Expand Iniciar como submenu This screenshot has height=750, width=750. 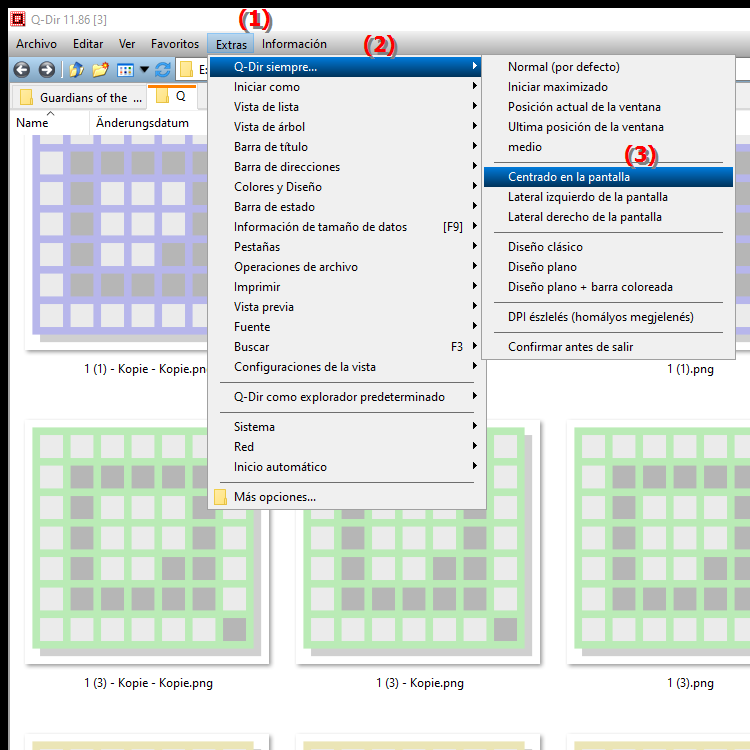pyautogui.click(x=345, y=87)
